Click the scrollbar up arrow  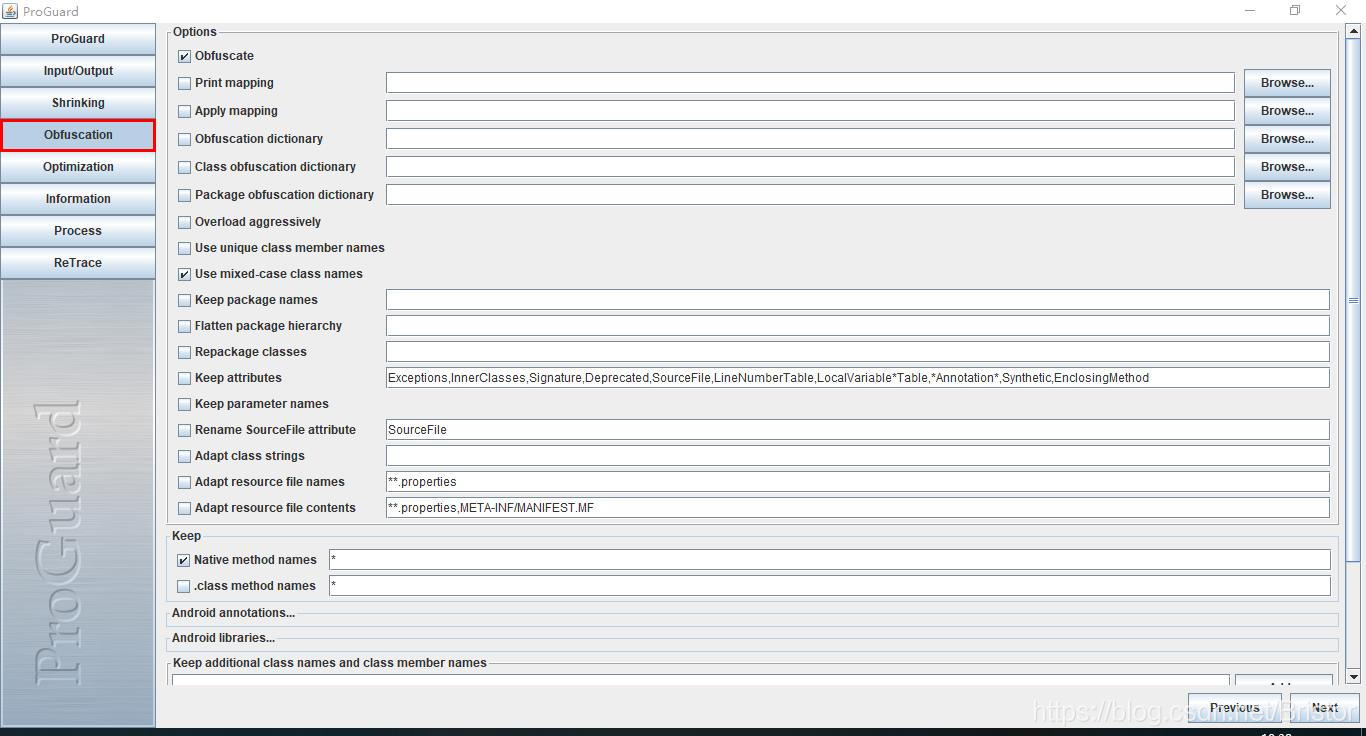1354,32
